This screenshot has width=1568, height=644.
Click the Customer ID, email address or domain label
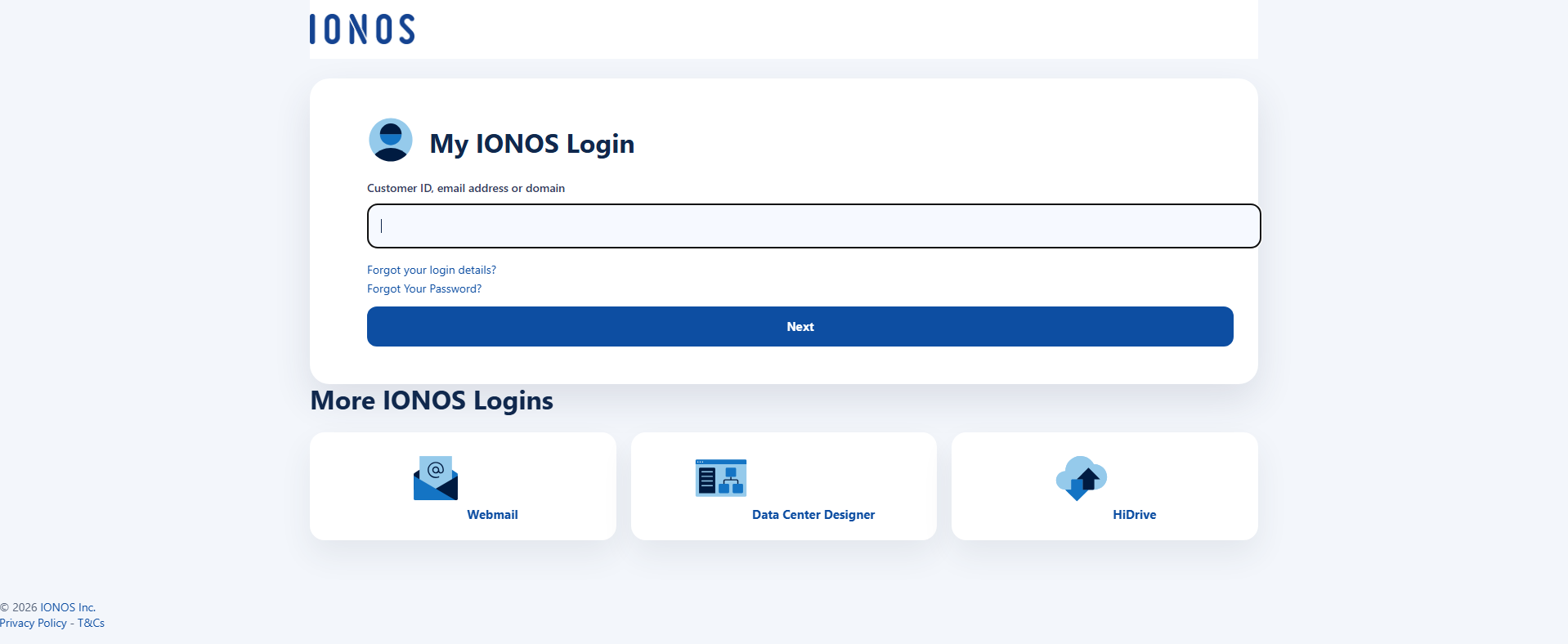tap(466, 188)
